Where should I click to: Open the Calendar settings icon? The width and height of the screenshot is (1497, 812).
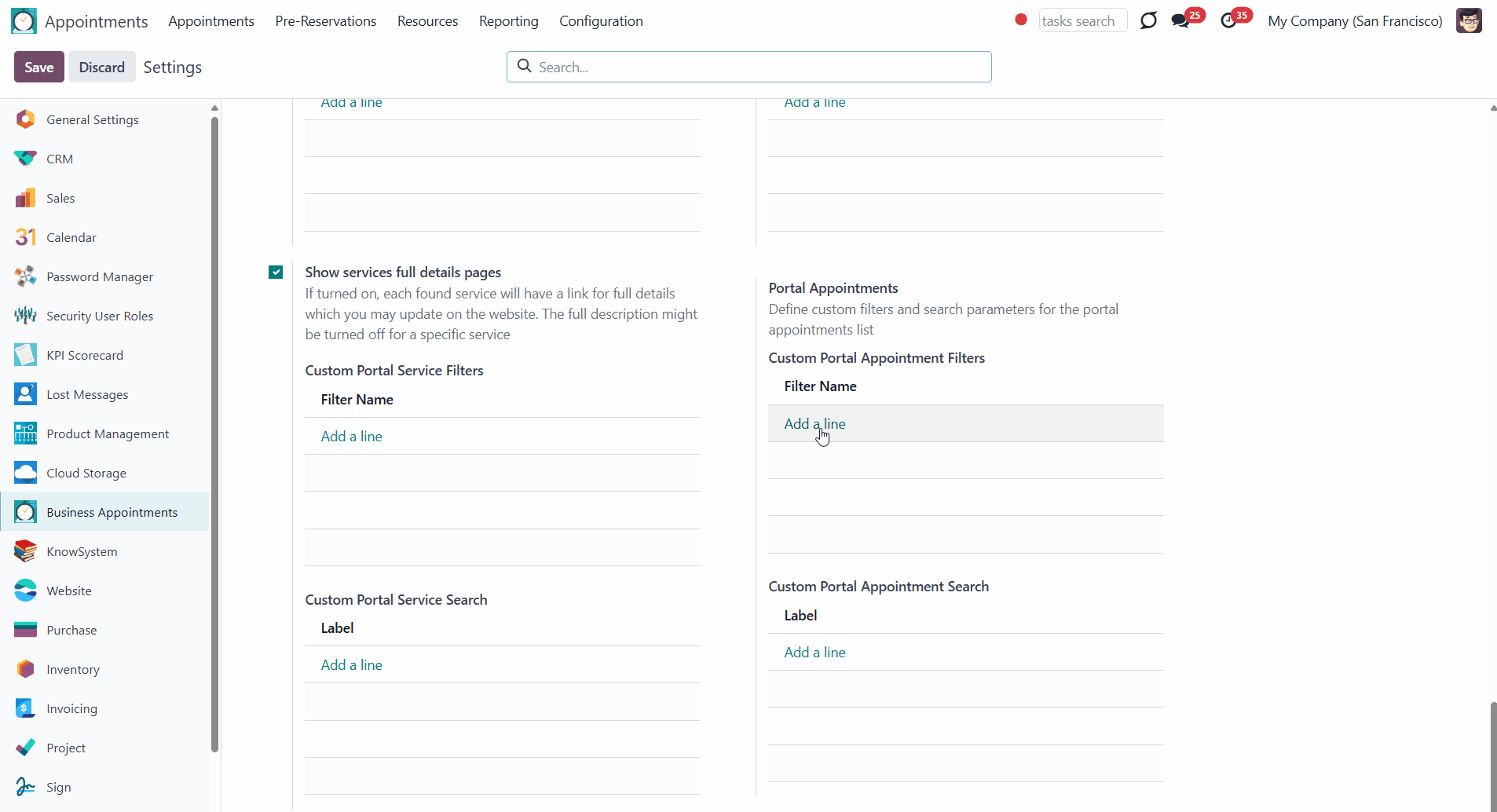(25, 237)
